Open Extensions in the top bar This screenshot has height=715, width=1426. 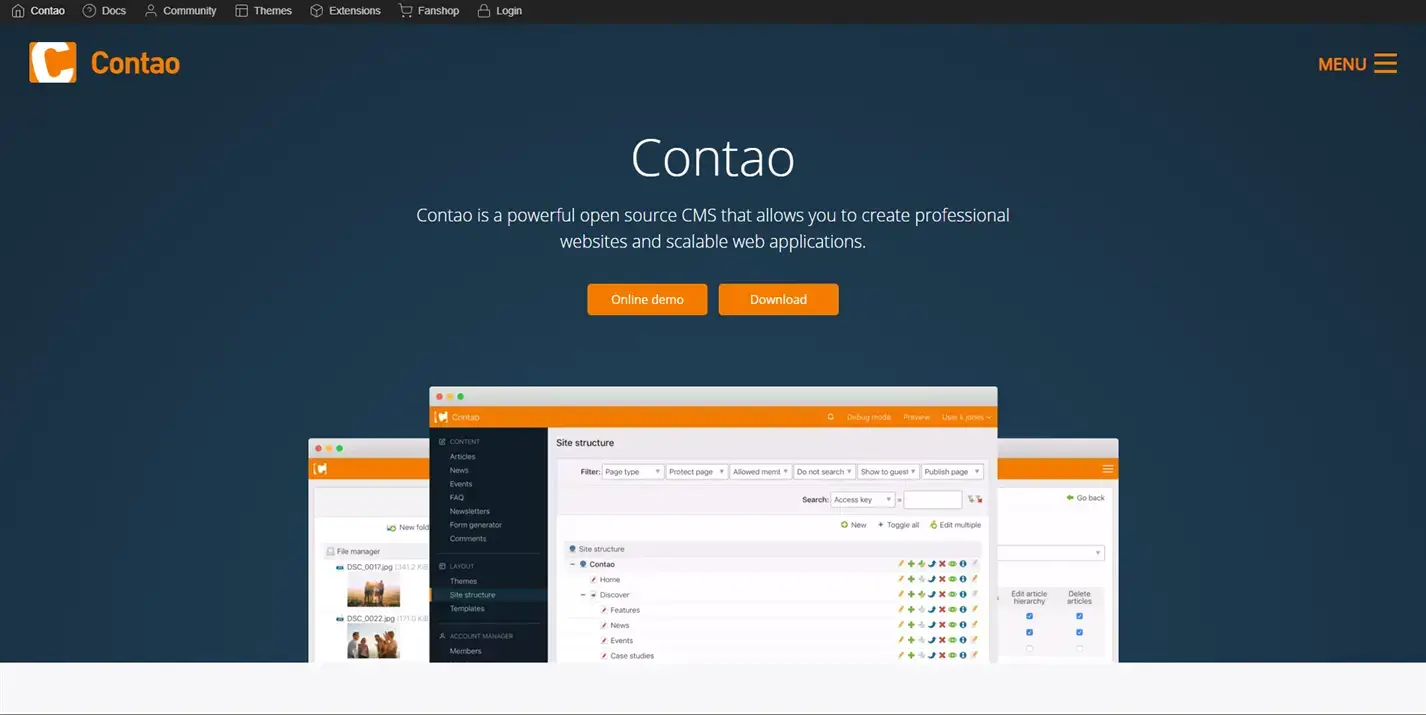pyautogui.click(x=345, y=11)
